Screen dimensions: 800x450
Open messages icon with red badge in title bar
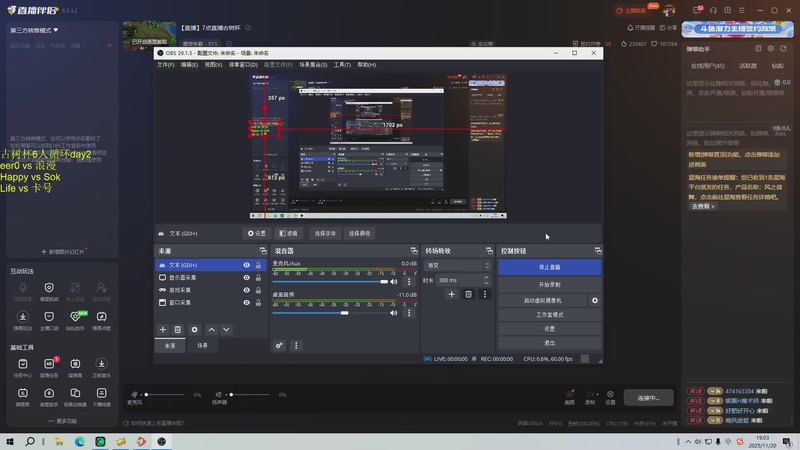pyautogui.click(x=697, y=10)
